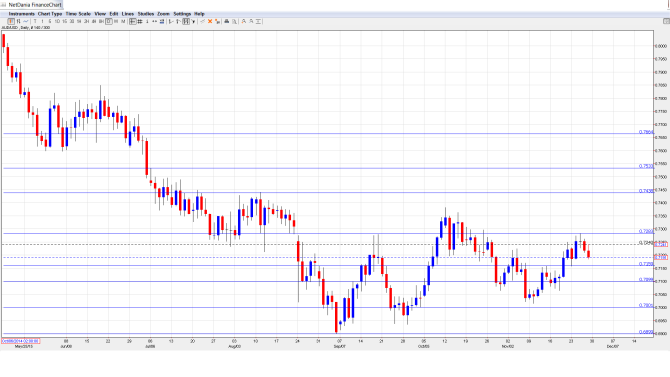Viewport: 670px width, 377px height.
Task: Click the boxed price scale icon
Action: tap(186, 21)
